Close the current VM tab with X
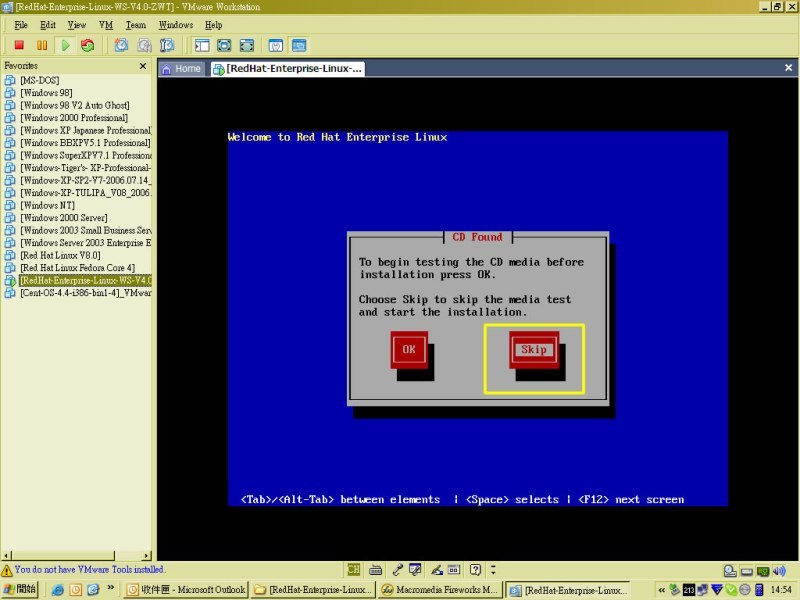This screenshot has width=800, height=600. (788, 67)
